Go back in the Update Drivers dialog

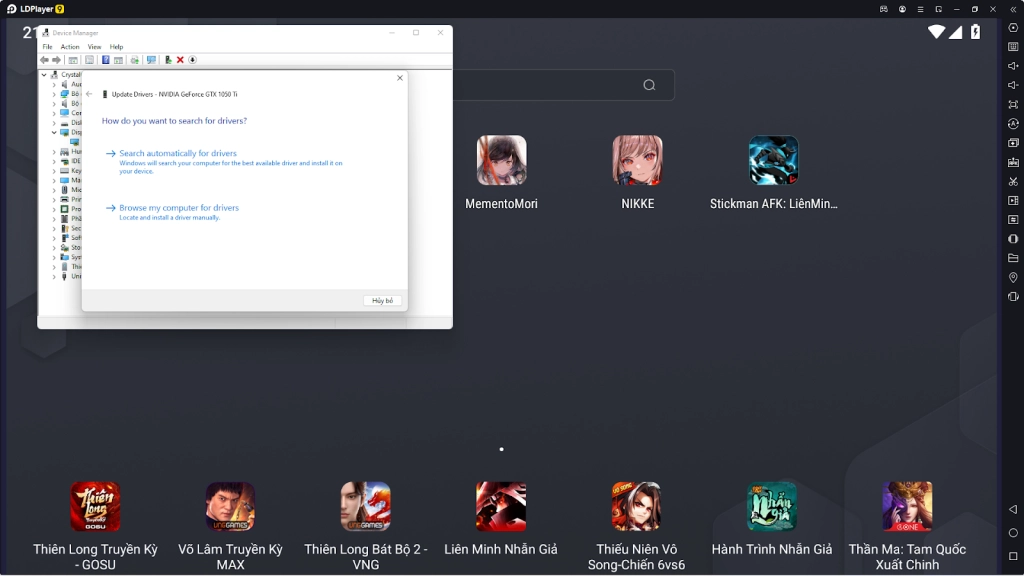(x=89, y=94)
